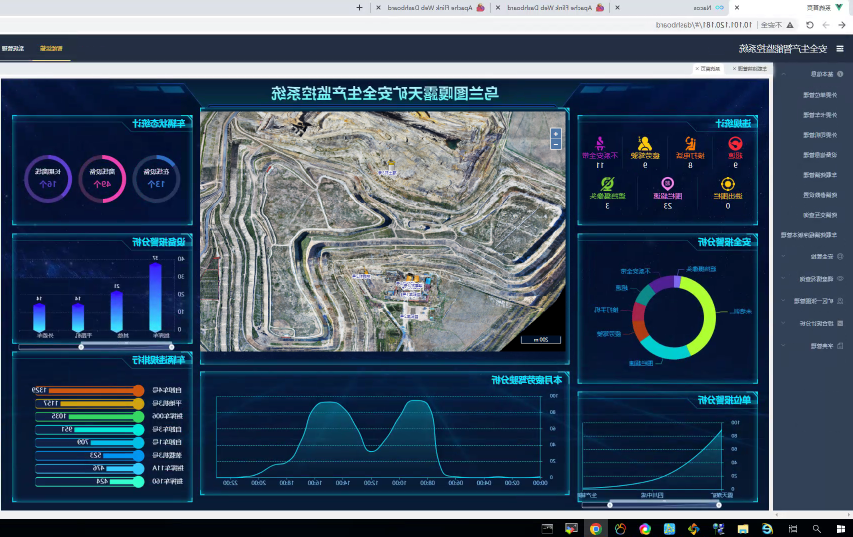Switch to the 系统管理 top tab
Viewport: 853px width, 537px height.
tap(14, 48)
